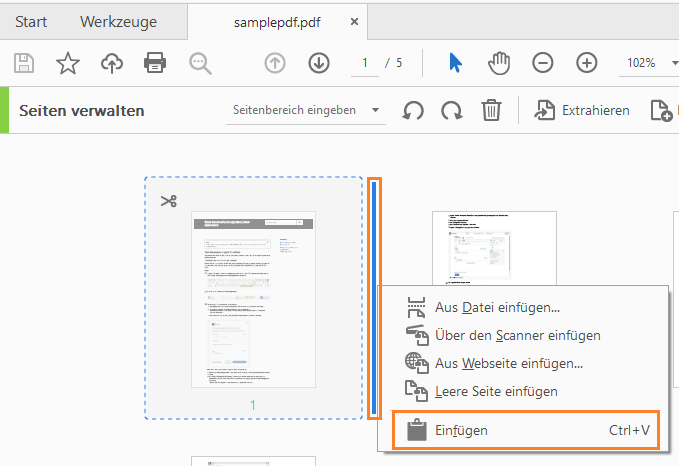Image resolution: width=679 pixels, height=466 pixels.
Task: Delete pages with the trash icon
Action: pos(491,110)
